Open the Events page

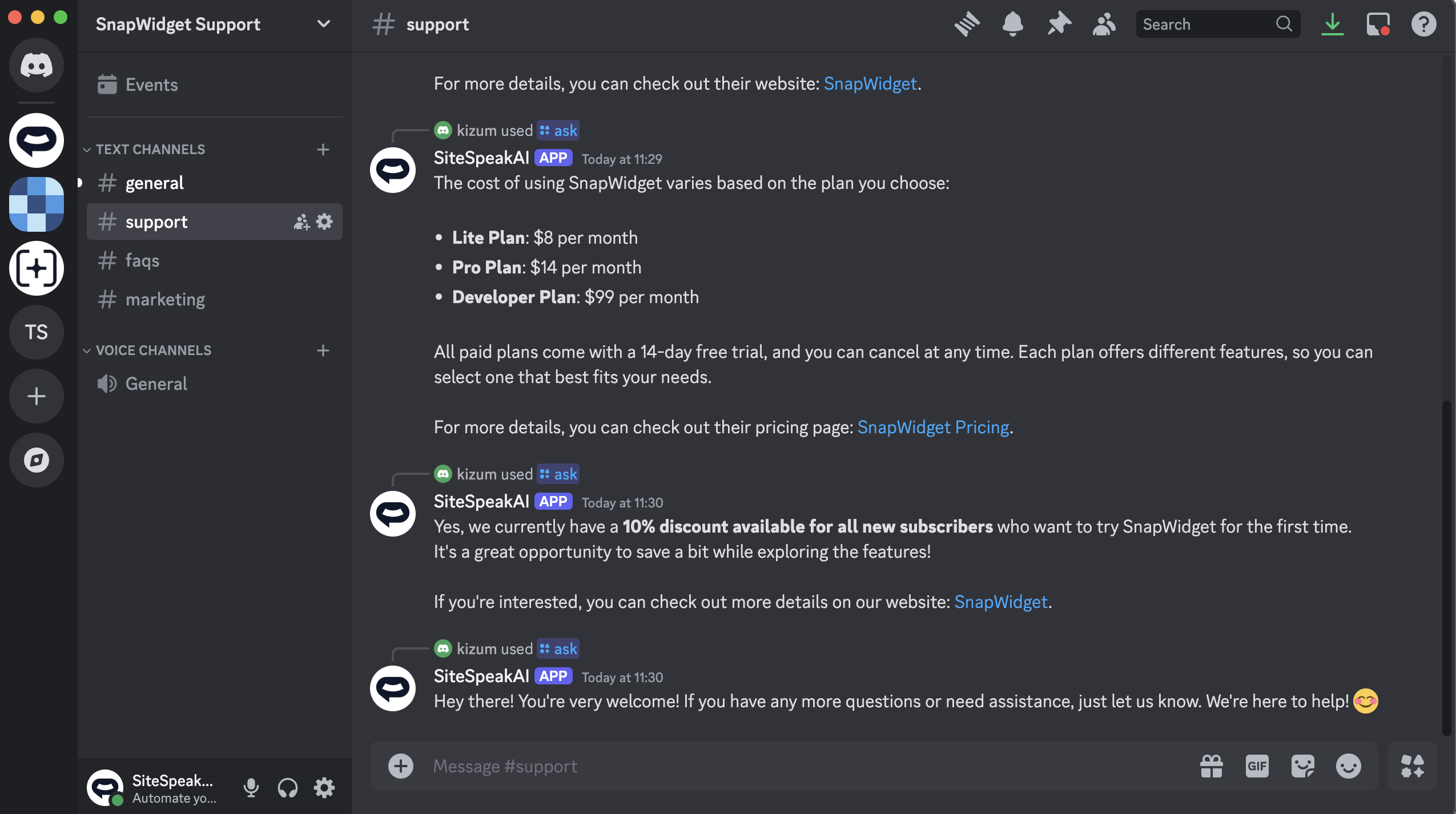(151, 85)
